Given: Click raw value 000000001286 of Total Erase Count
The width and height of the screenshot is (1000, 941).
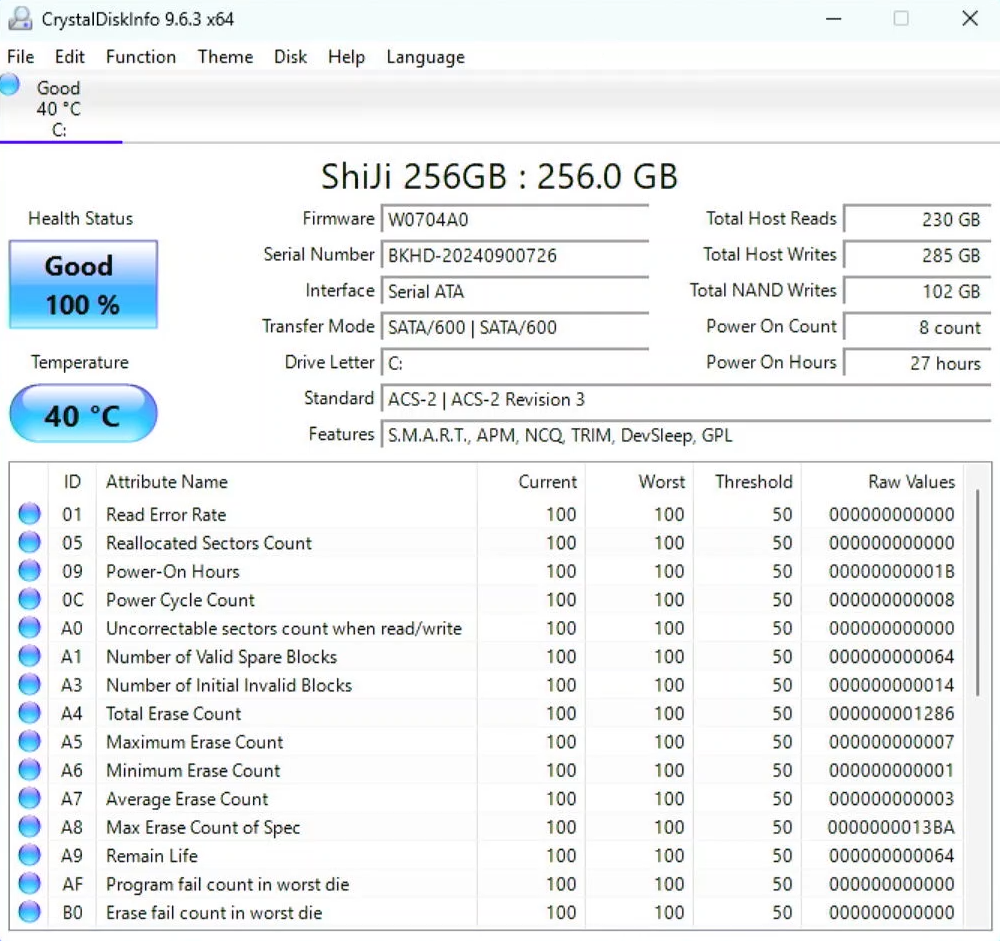Looking at the screenshot, I should pos(892,713).
